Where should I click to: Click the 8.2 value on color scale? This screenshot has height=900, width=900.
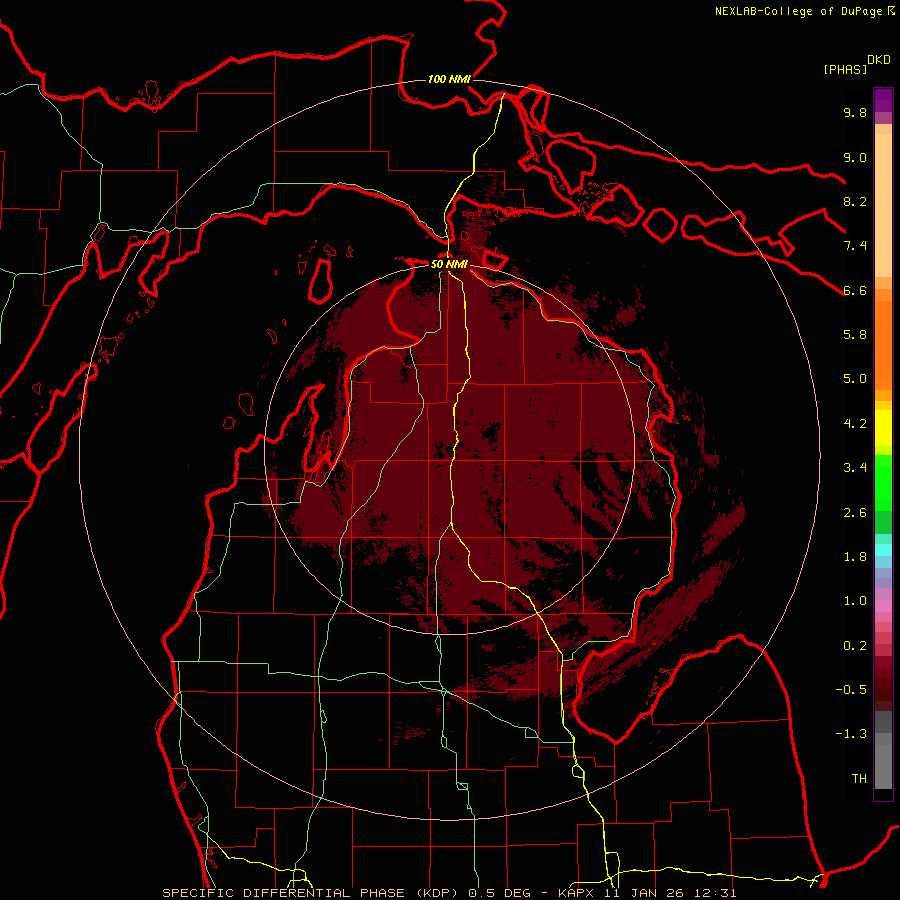pos(855,201)
